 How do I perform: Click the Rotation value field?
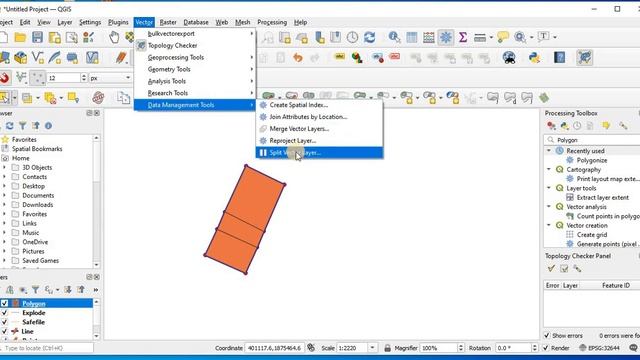[513, 348]
